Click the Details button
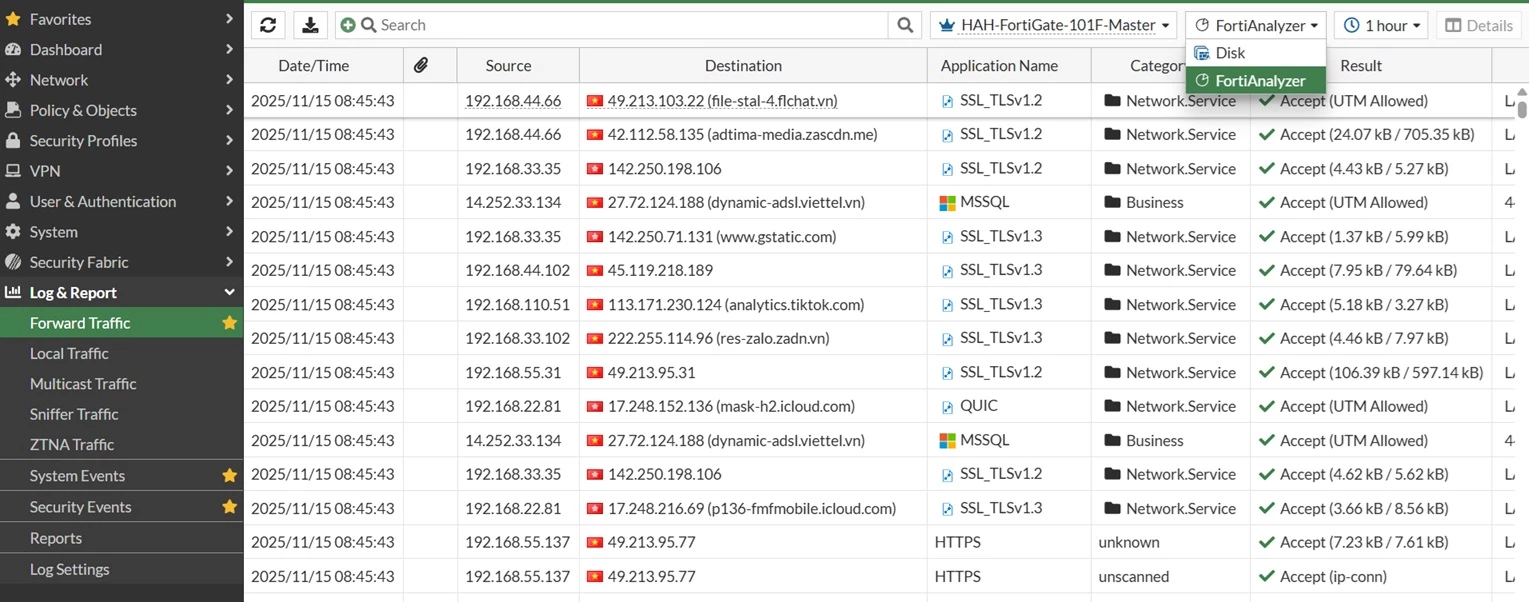This screenshot has width=1529, height=602. pyautogui.click(x=1479, y=25)
